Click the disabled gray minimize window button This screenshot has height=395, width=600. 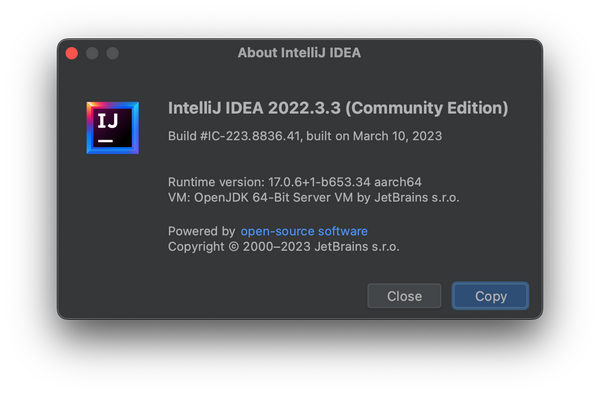pos(92,53)
